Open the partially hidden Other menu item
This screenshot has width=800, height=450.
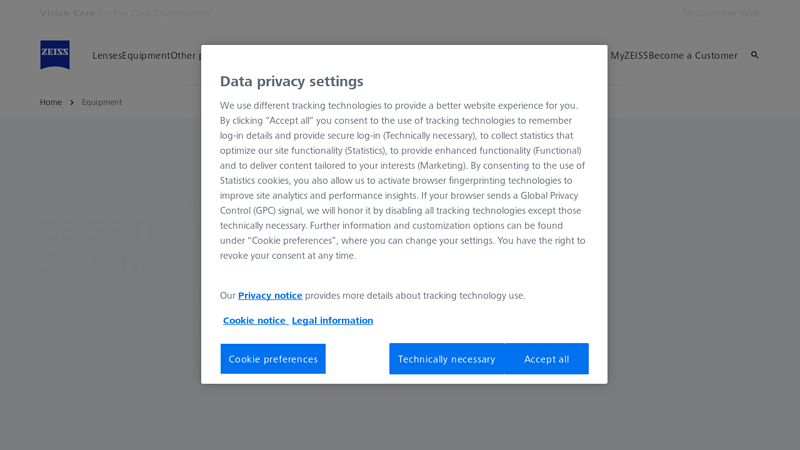click(185, 56)
